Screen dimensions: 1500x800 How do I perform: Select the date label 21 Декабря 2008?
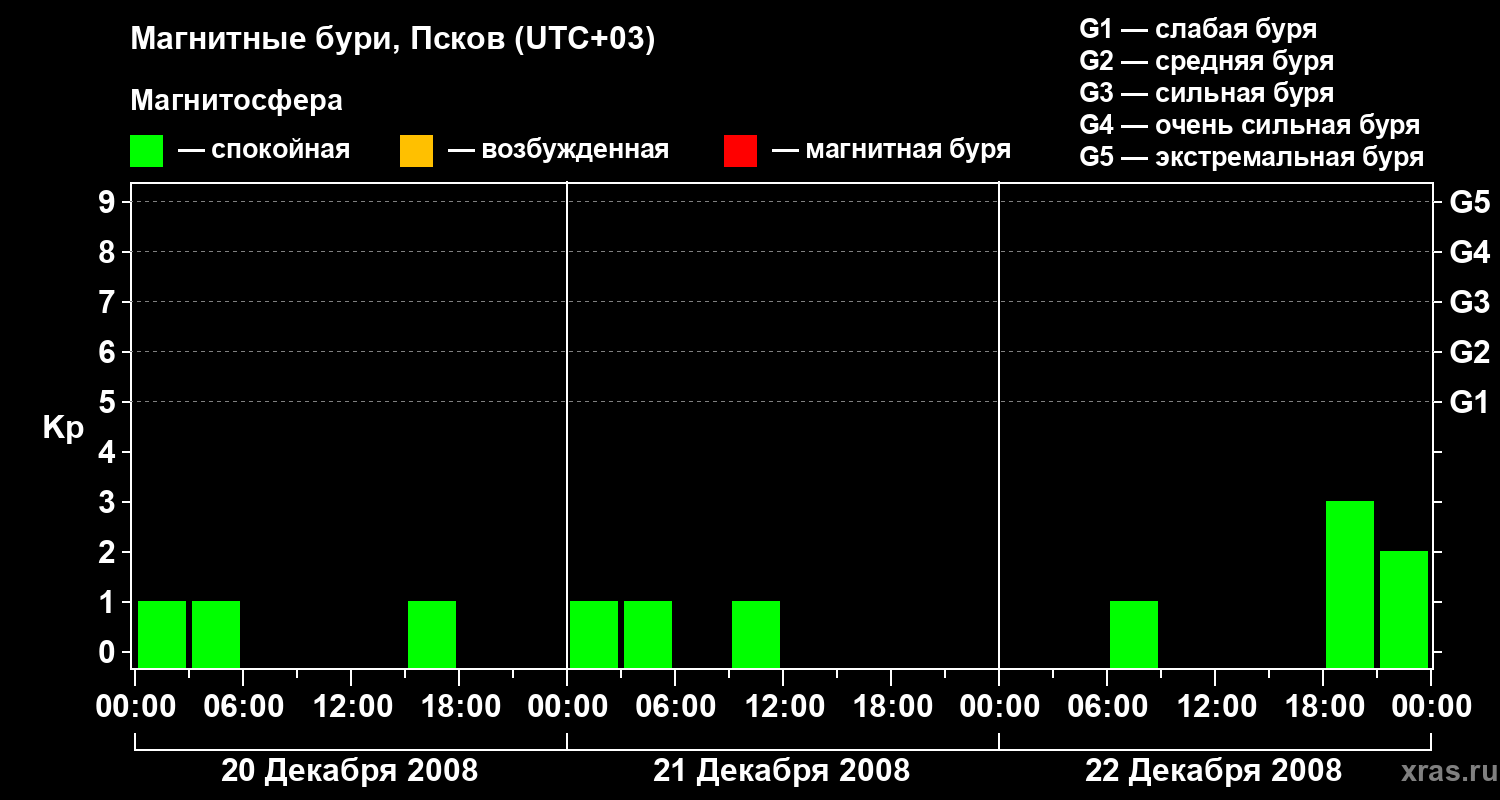pyautogui.click(x=782, y=771)
